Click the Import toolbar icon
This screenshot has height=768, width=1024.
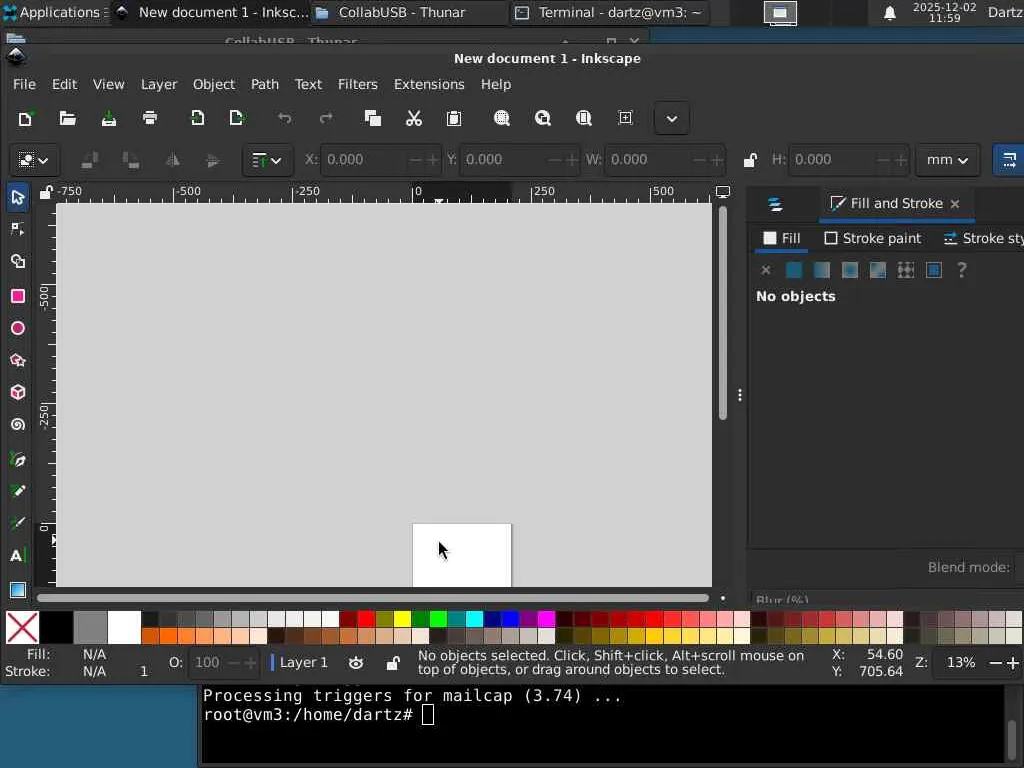197,118
